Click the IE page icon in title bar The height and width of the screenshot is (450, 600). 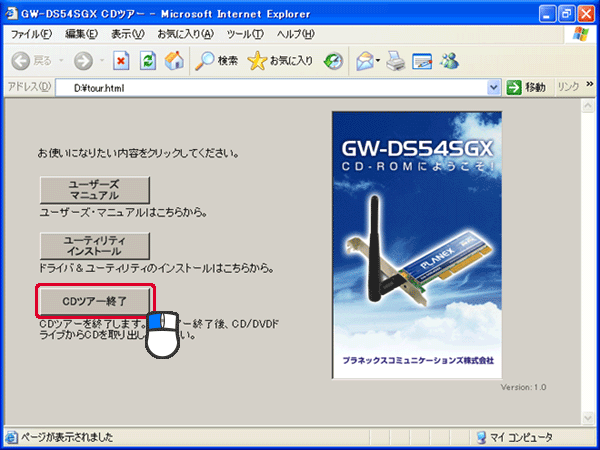point(11,13)
